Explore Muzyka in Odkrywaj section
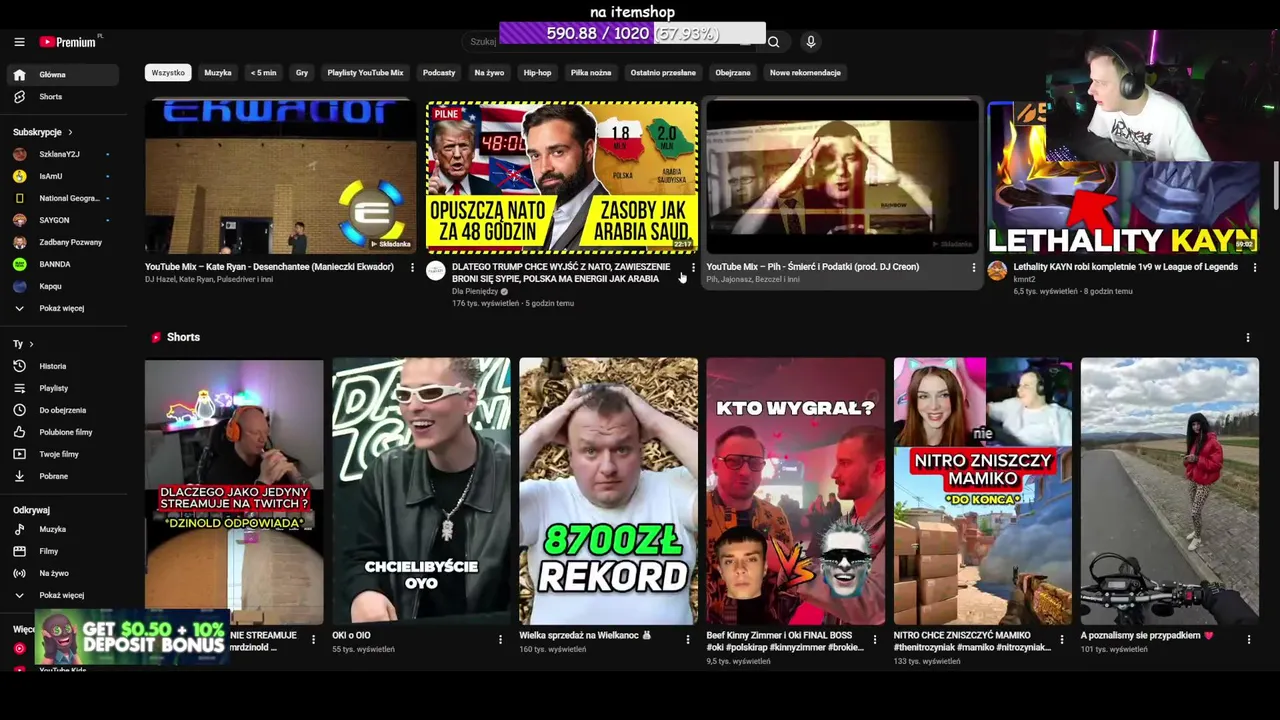The width and height of the screenshot is (1280, 720). coord(63,529)
